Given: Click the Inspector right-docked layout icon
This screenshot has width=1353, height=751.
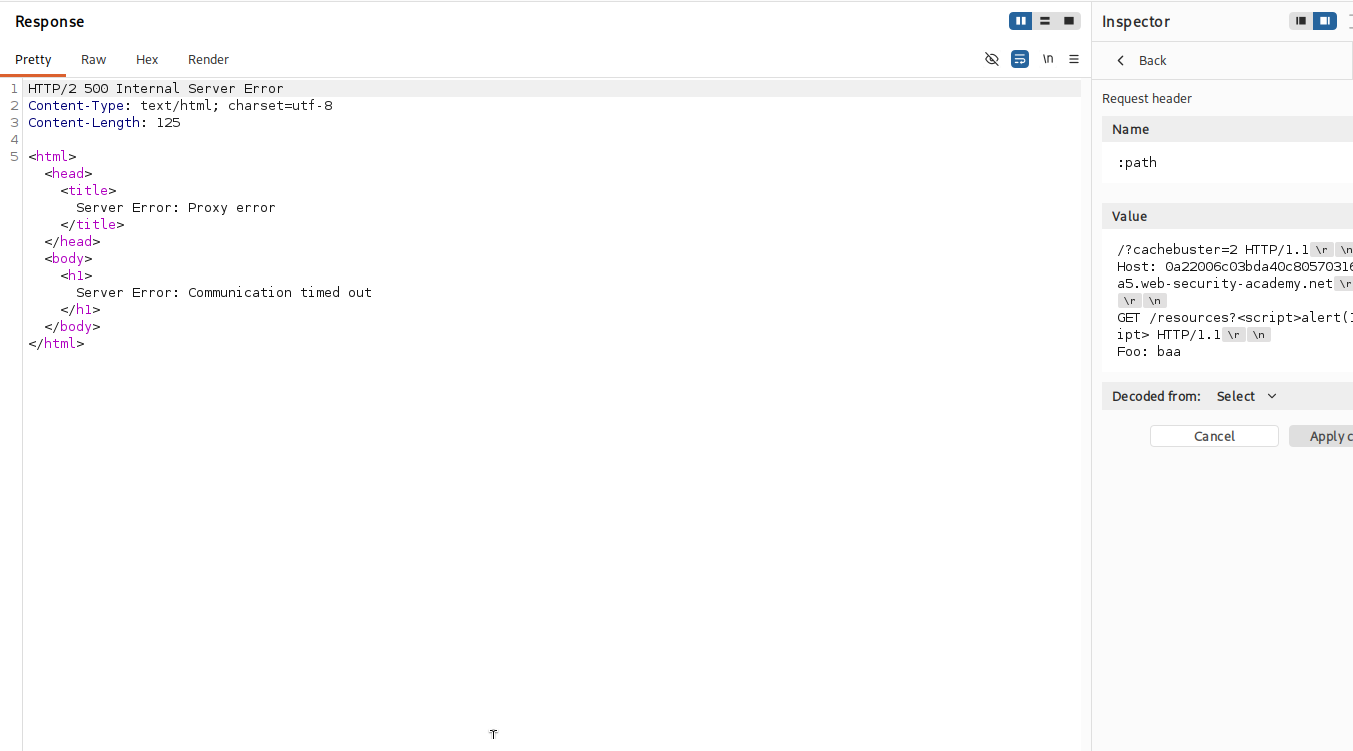Looking at the screenshot, I should (x=1324, y=21).
